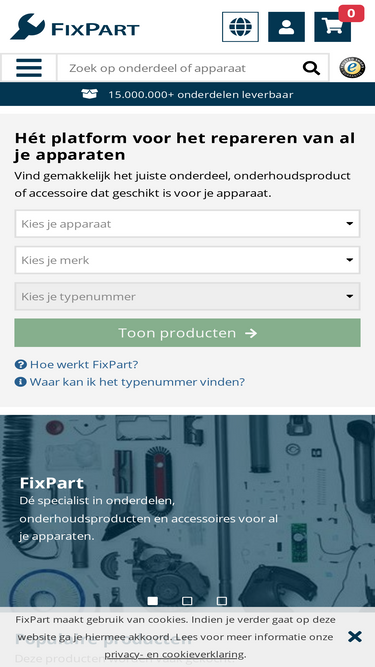
Task: Open the privacy- en cookieverklaring link
Action: [x=174, y=654]
